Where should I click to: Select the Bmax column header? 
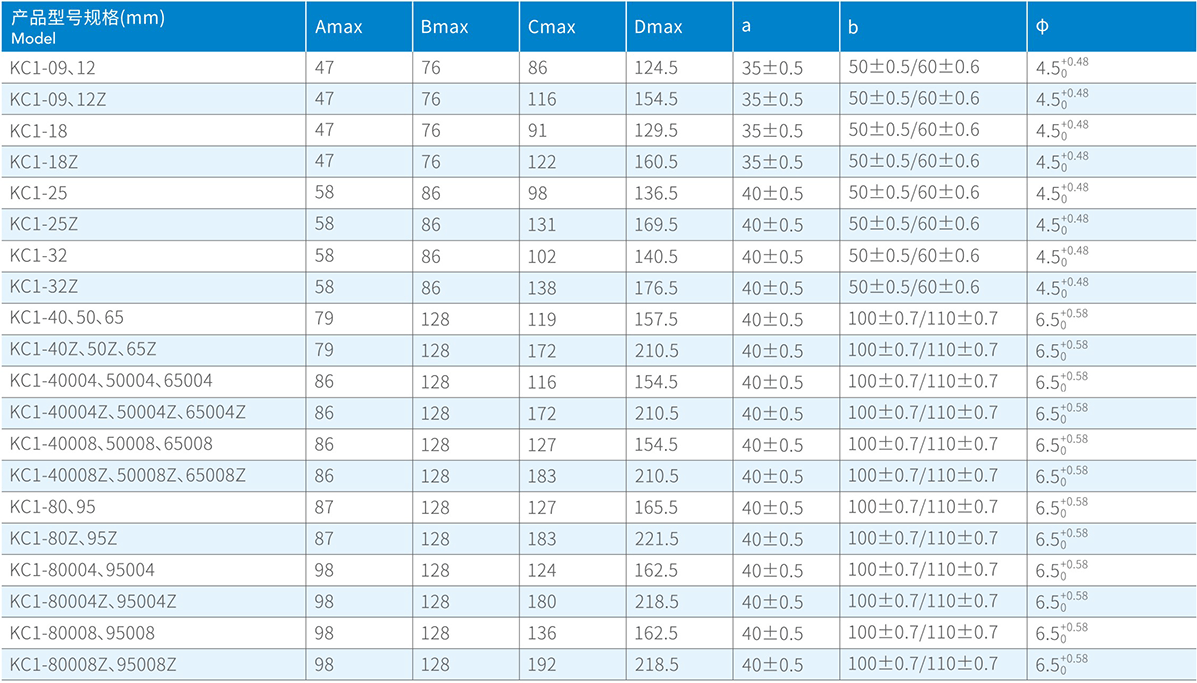click(x=445, y=27)
